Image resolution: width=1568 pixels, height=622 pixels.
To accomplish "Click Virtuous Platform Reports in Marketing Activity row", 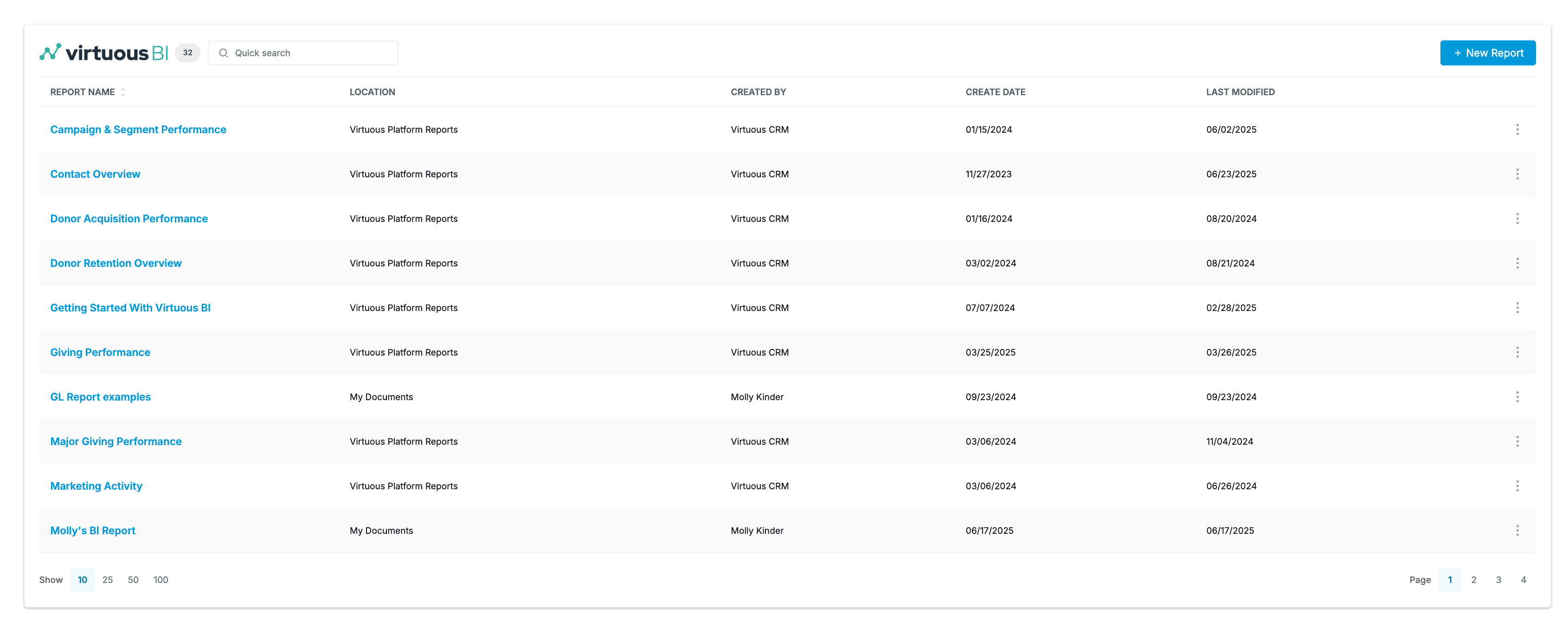I will pos(404,486).
